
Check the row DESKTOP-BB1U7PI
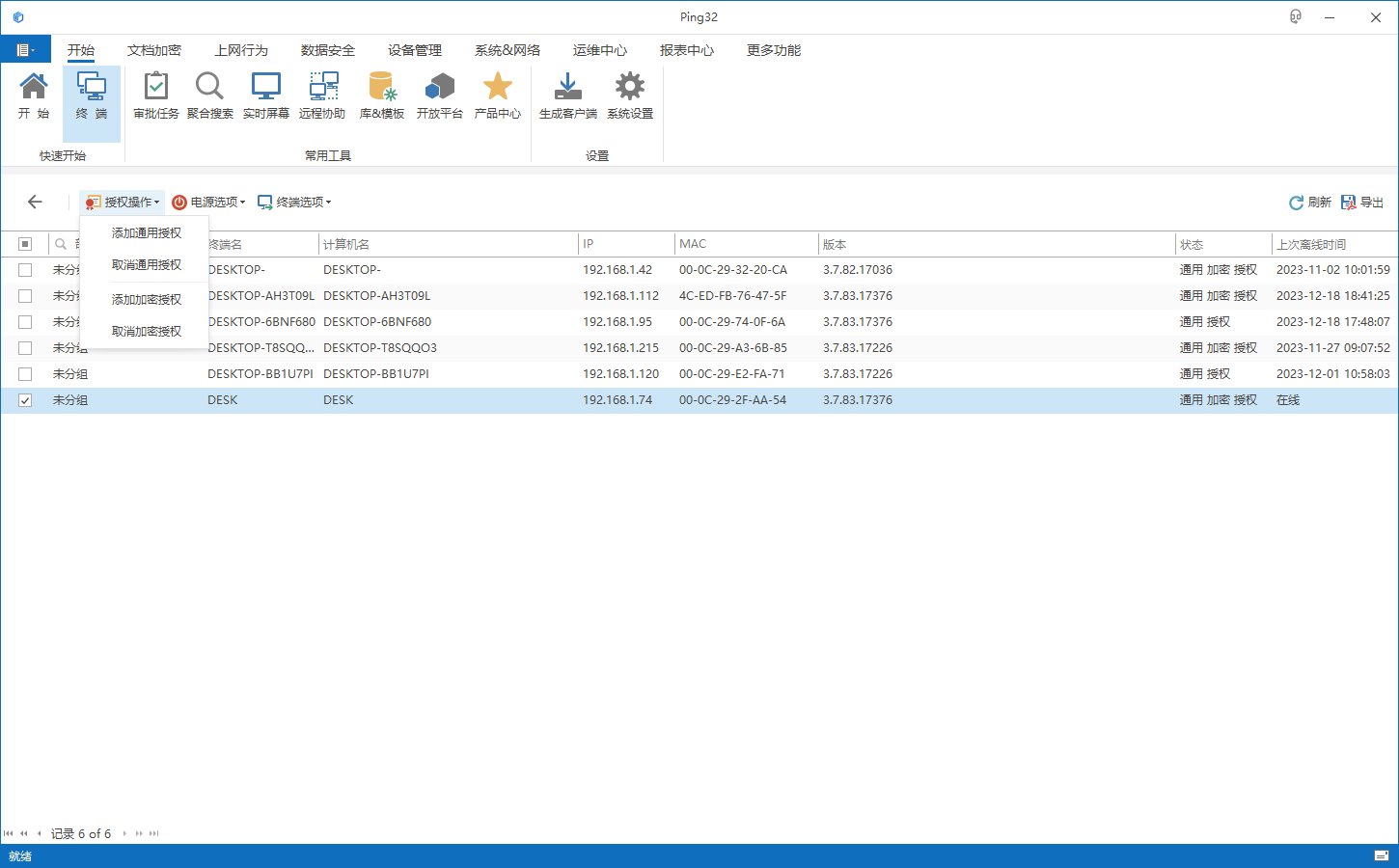25,374
